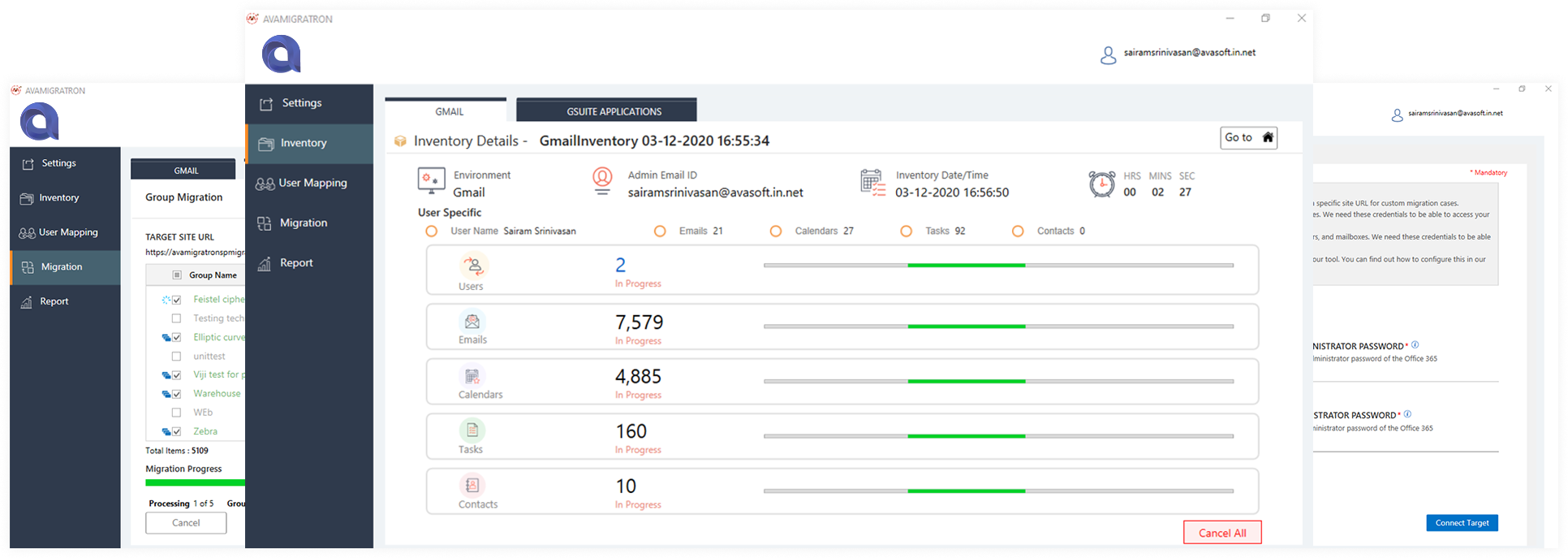The height and width of the screenshot is (558, 1568).
Task: Click the Contacts card icon
Action: coord(472,486)
